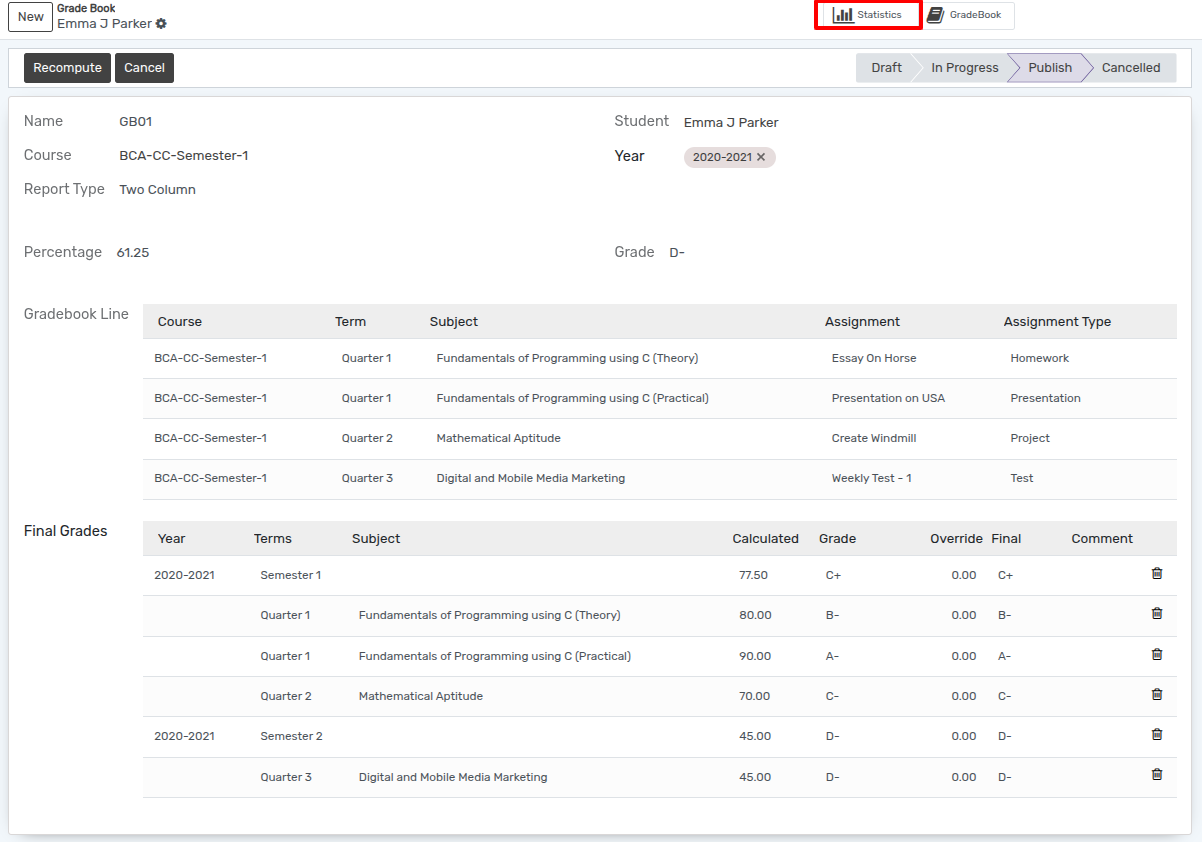The height and width of the screenshot is (842, 1202).
Task: Delete the Fundamentals of Programming (Practical) grade row
Action: pyautogui.click(x=1157, y=655)
